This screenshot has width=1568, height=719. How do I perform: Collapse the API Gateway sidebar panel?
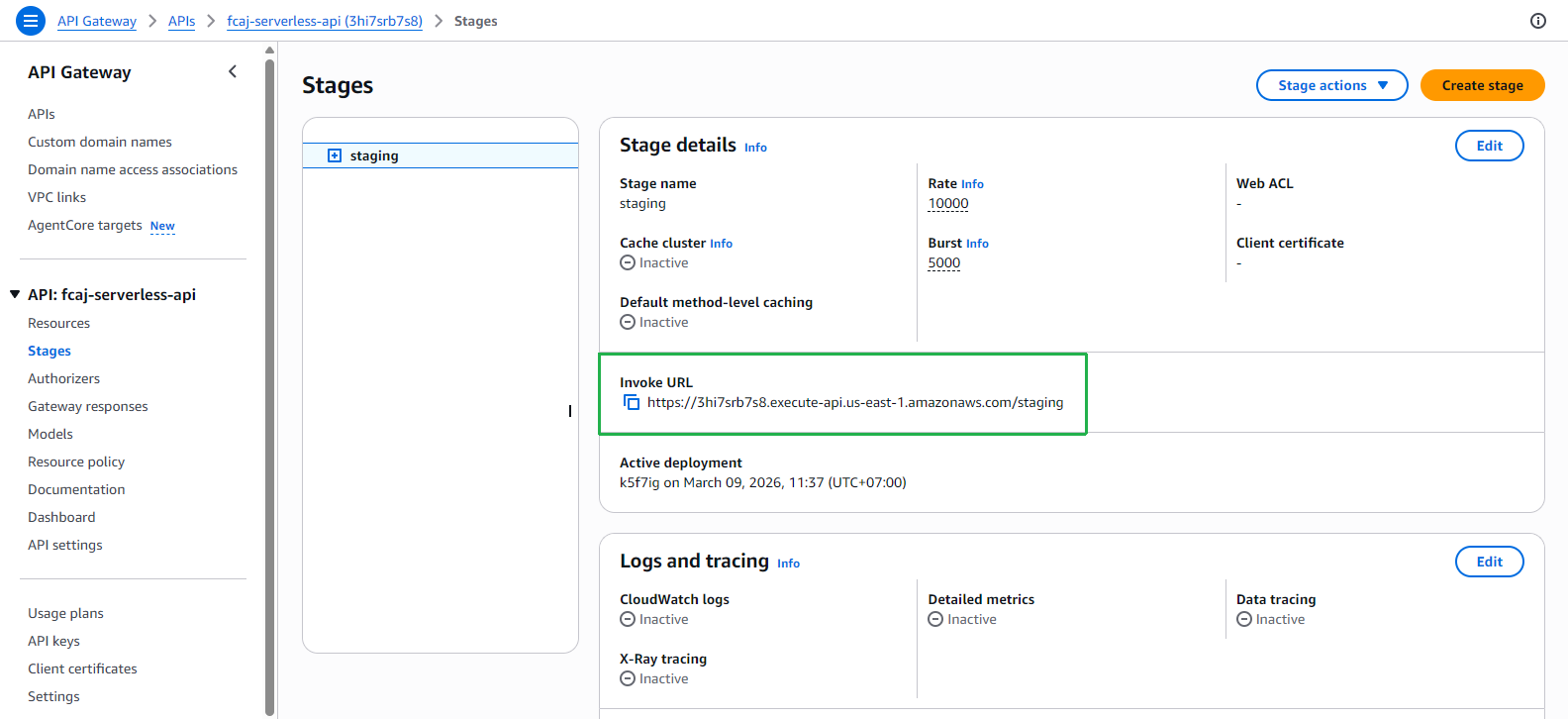coord(233,71)
